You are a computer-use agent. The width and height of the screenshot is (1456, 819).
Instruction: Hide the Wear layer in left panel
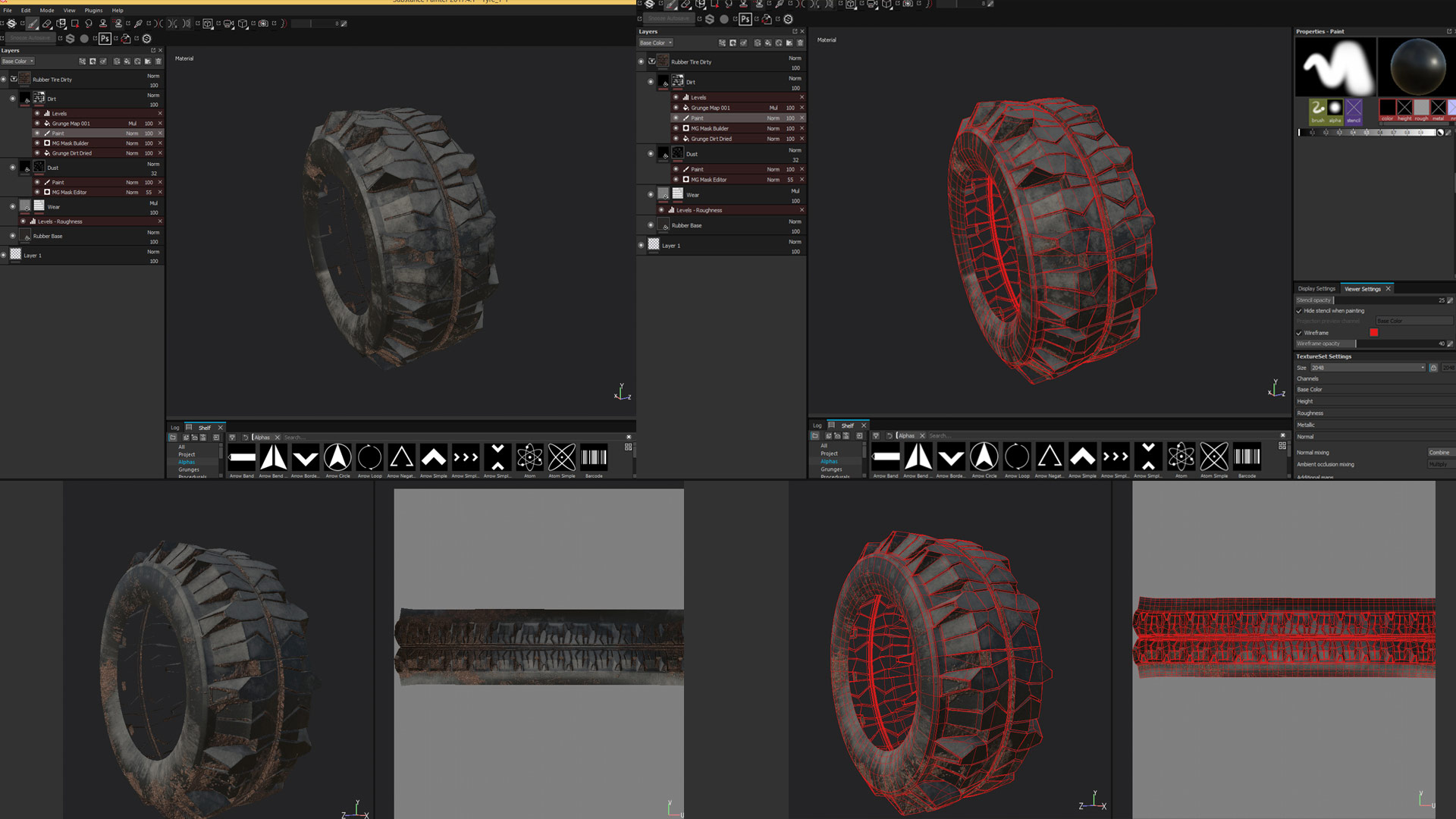click(x=13, y=206)
